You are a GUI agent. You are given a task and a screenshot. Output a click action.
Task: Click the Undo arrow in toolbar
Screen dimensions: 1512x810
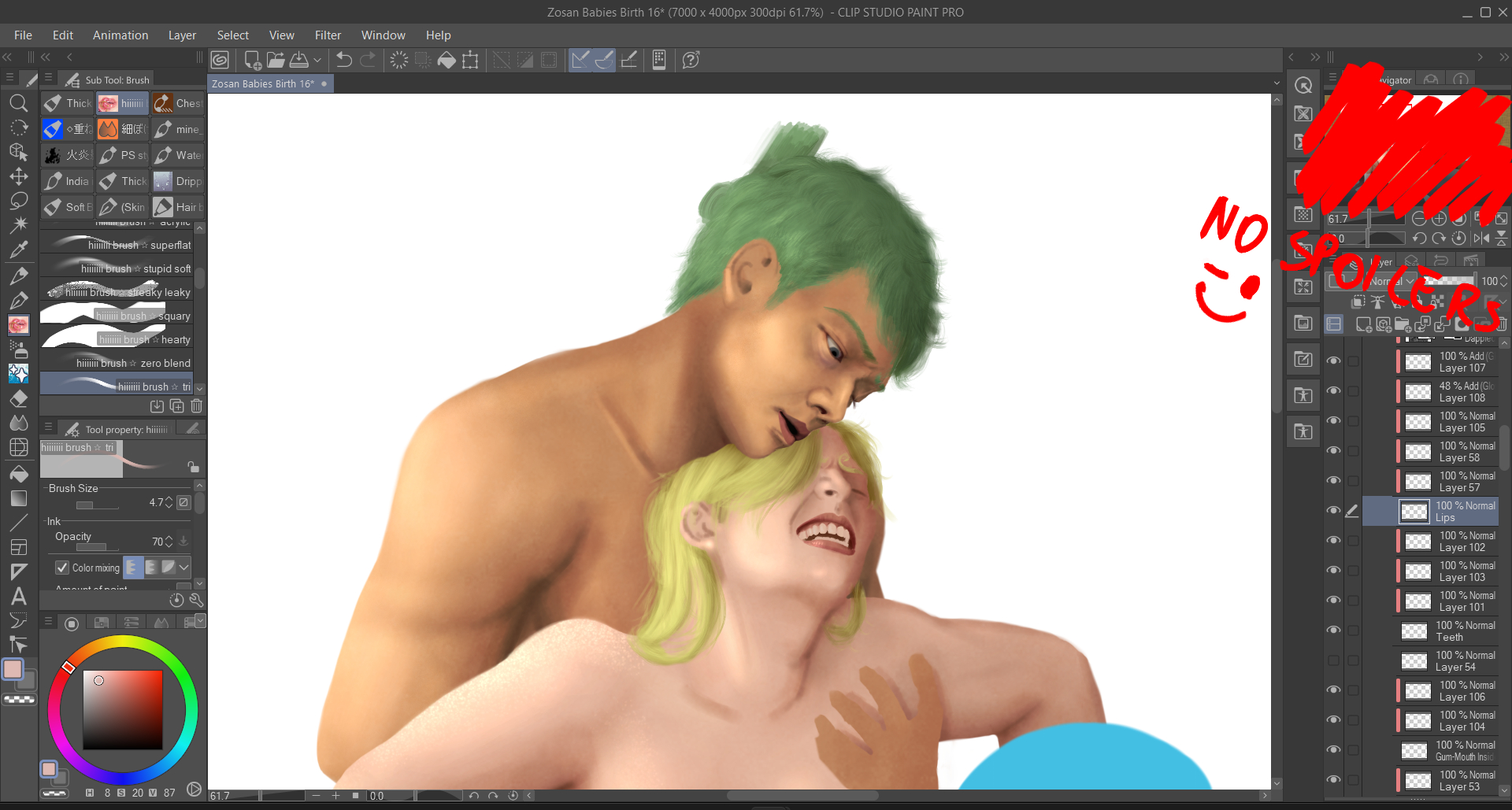[344, 60]
